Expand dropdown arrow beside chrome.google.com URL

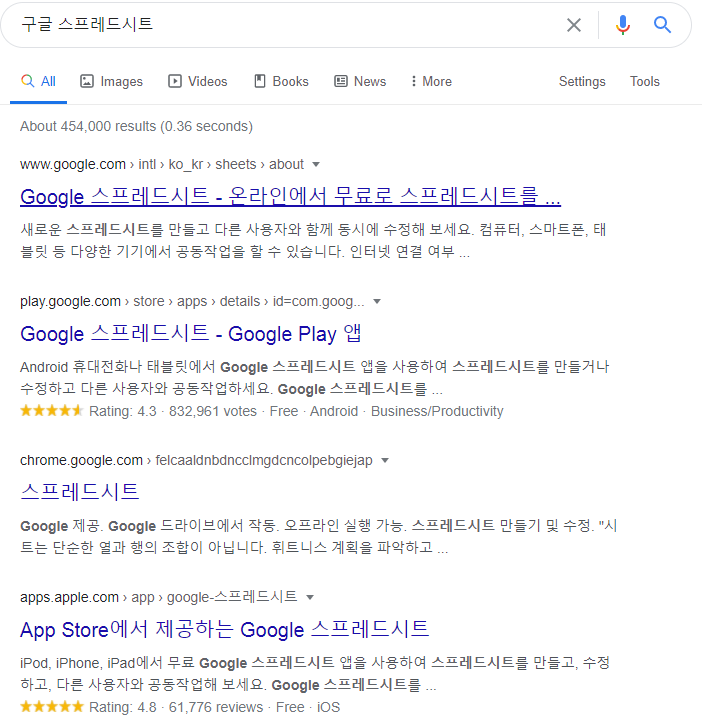point(385,460)
